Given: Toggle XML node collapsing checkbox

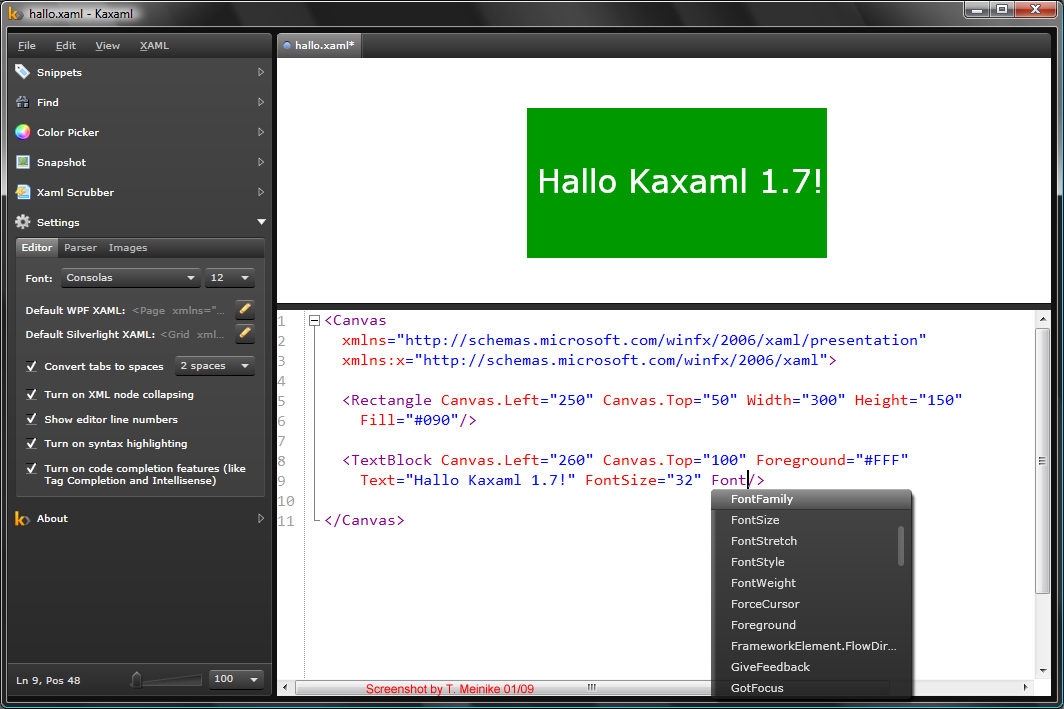Looking at the screenshot, I should (x=31, y=394).
